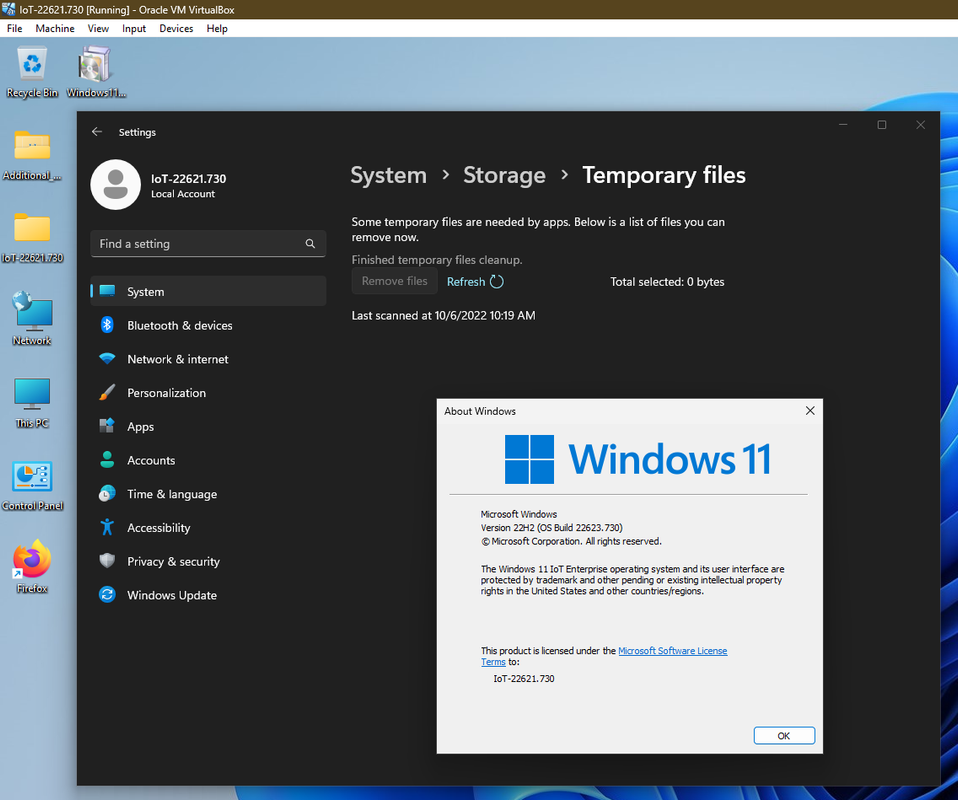Click System in the breadcrumb
The height and width of the screenshot is (800, 958).
[389, 175]
